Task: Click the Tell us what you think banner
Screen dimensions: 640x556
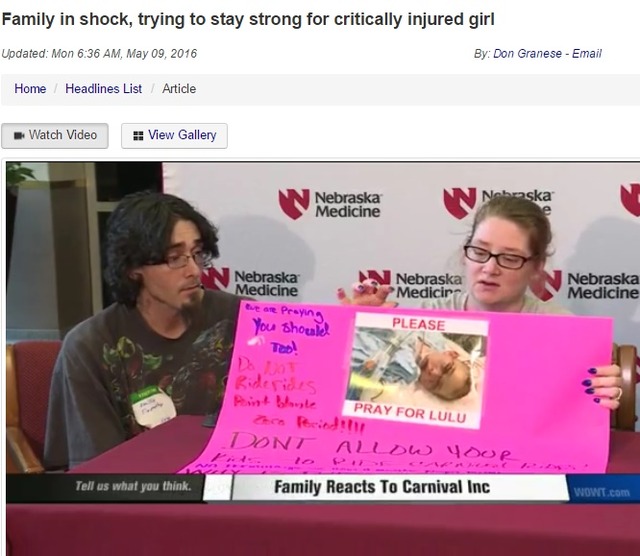Action: tap(133, 486)
